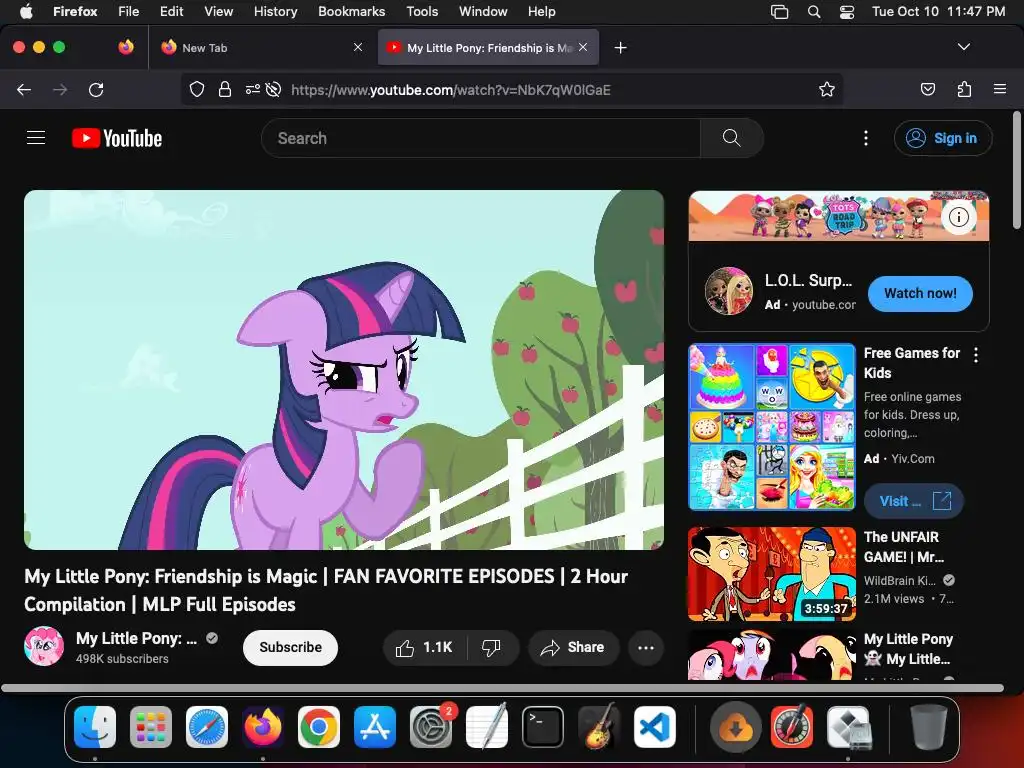Image resolution: width=1024 pixels, height=768 pixels.
Task: Click the Share button
Action: 573,647
